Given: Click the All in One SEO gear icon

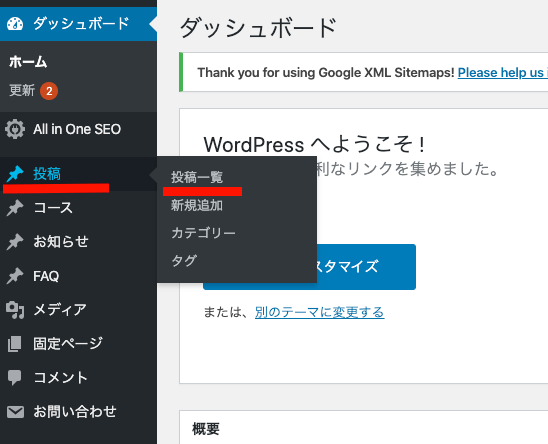Looking at the screenshot, I should [x=15, y=129].
